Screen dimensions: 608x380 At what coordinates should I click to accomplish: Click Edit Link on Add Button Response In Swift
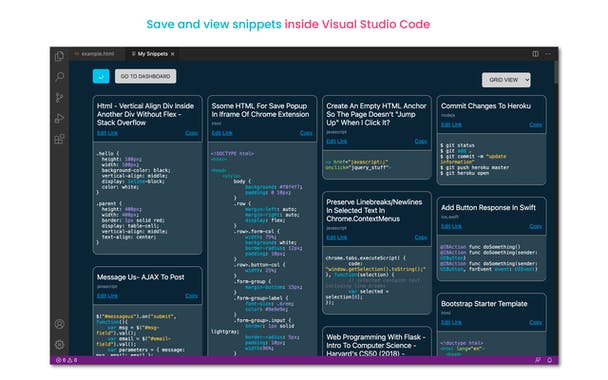click(451, 226)
